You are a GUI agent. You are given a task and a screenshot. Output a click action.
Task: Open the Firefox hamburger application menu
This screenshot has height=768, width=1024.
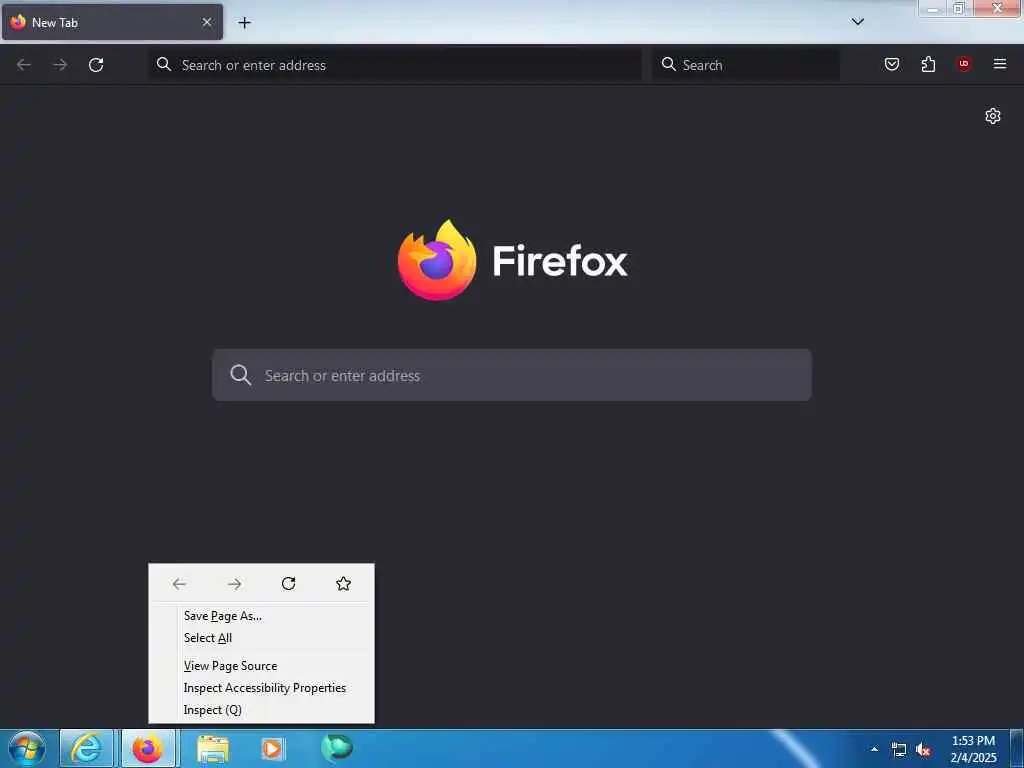click(1000, 64)
